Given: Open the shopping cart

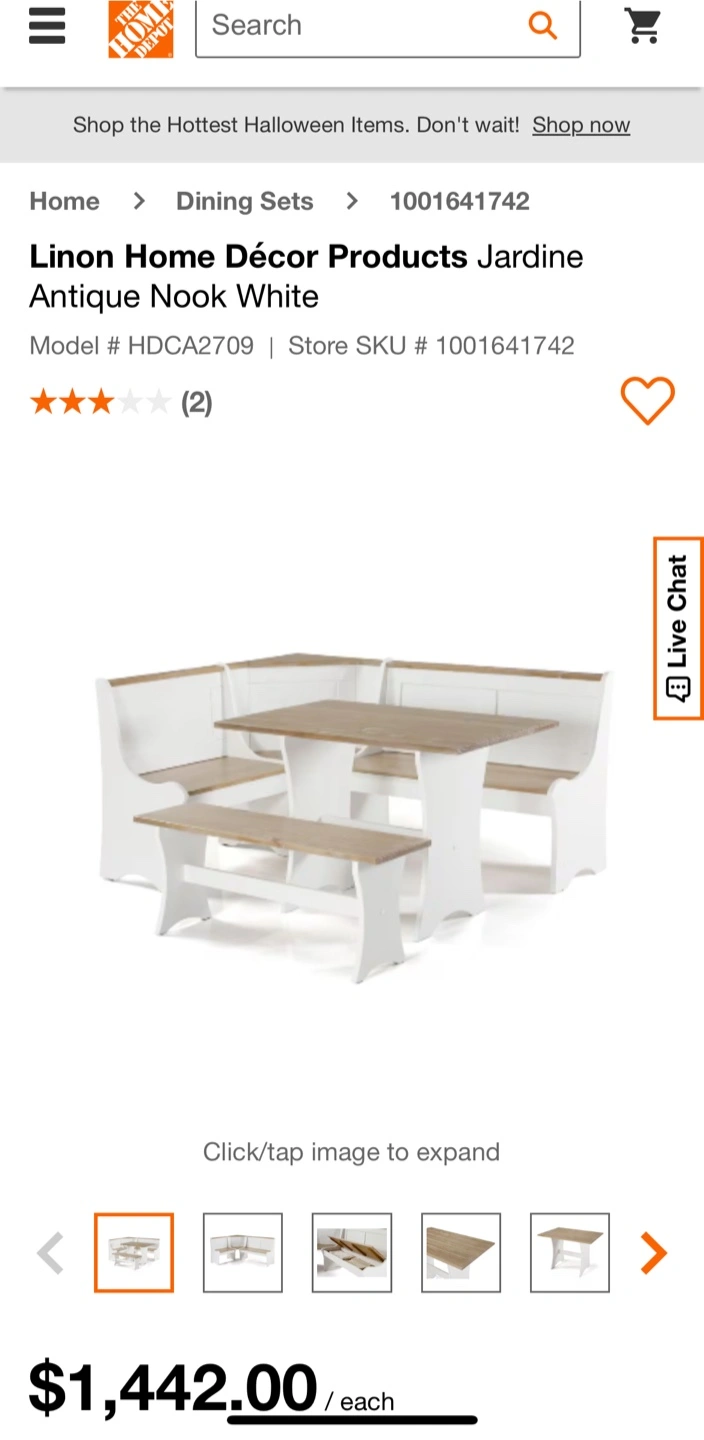Looking at the screenshot, I should pos(643,26).
